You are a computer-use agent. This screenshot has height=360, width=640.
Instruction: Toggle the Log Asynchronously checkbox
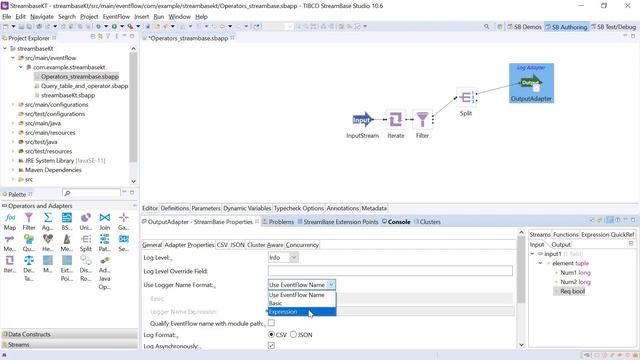271,346
